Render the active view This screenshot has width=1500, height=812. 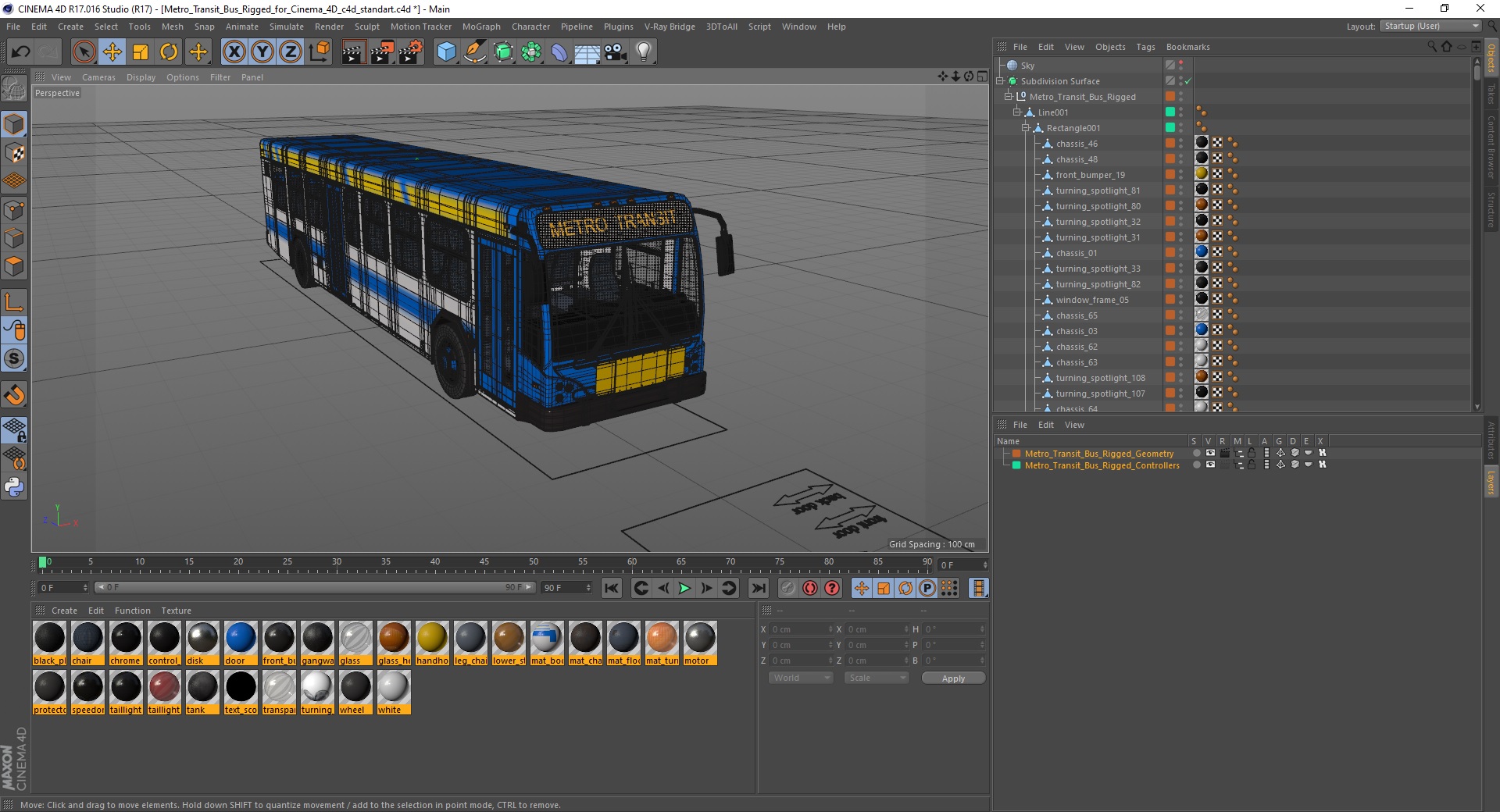pyautogui.click(x=353, y=52)
